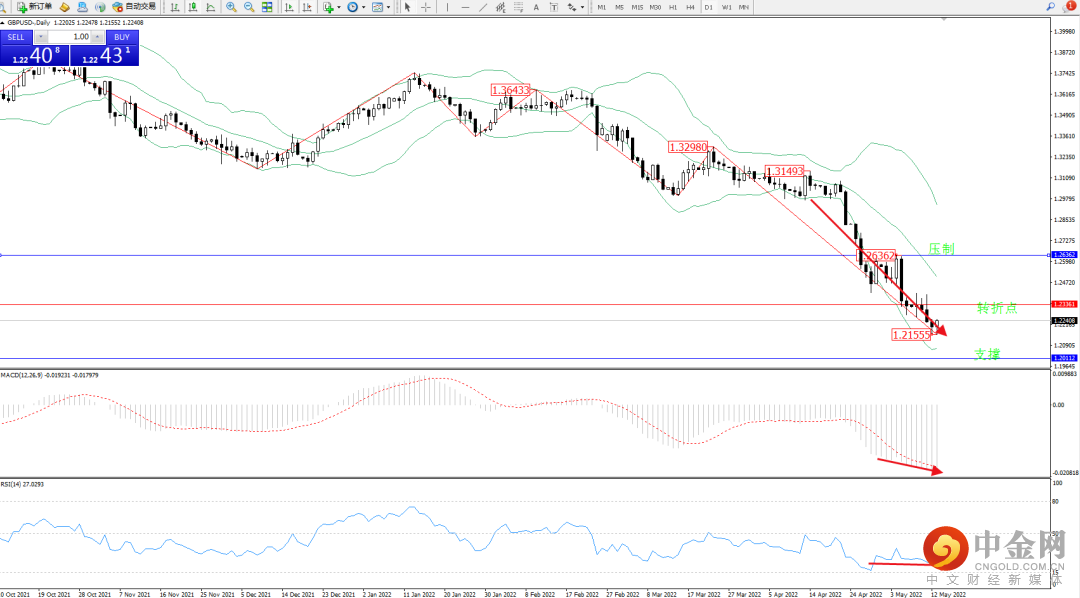Viewport: 1080px width, 598px height.
Task: Click the SELL button
Action: (16, 37)
